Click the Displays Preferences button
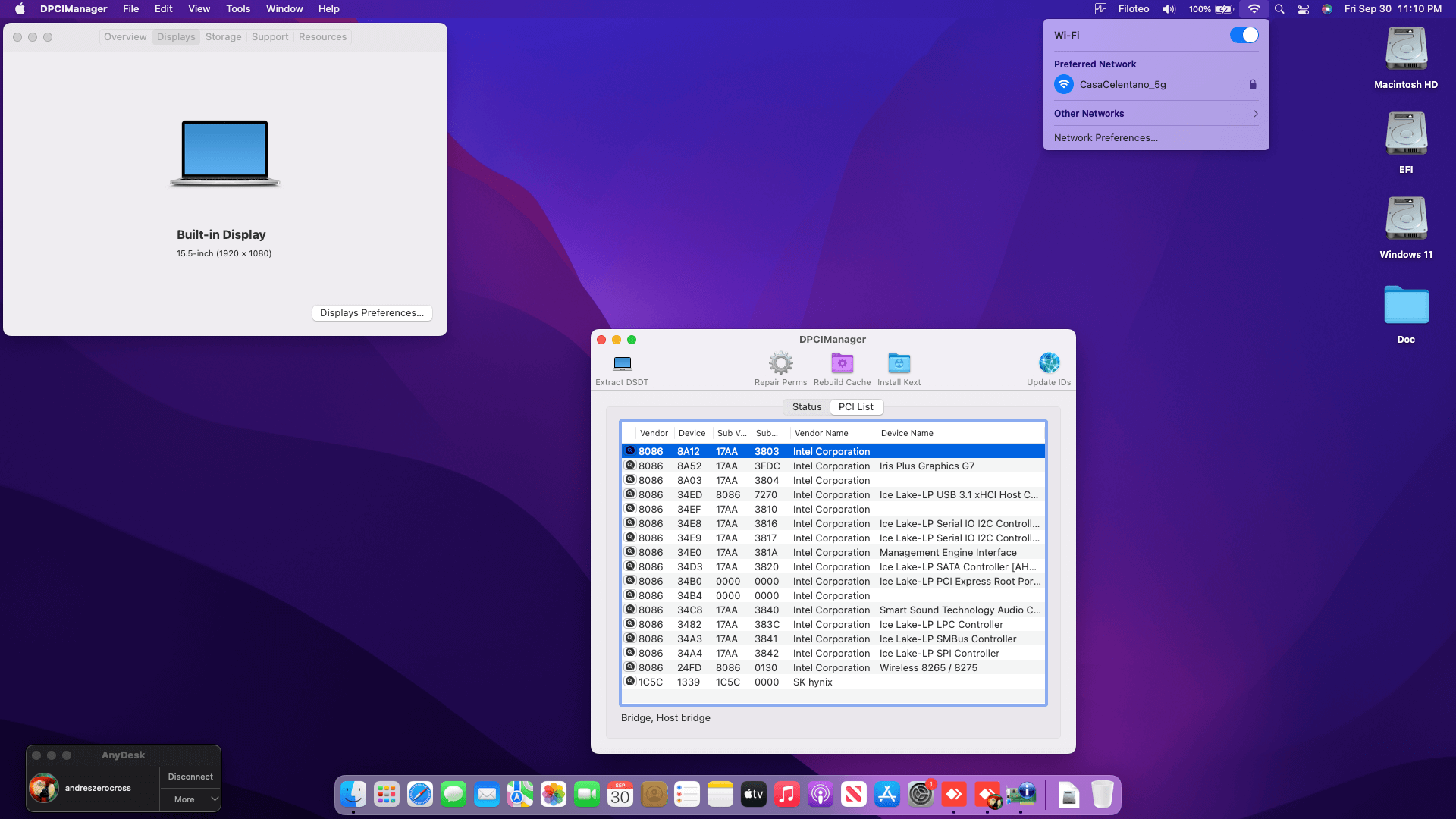 (x=372, y=313)
